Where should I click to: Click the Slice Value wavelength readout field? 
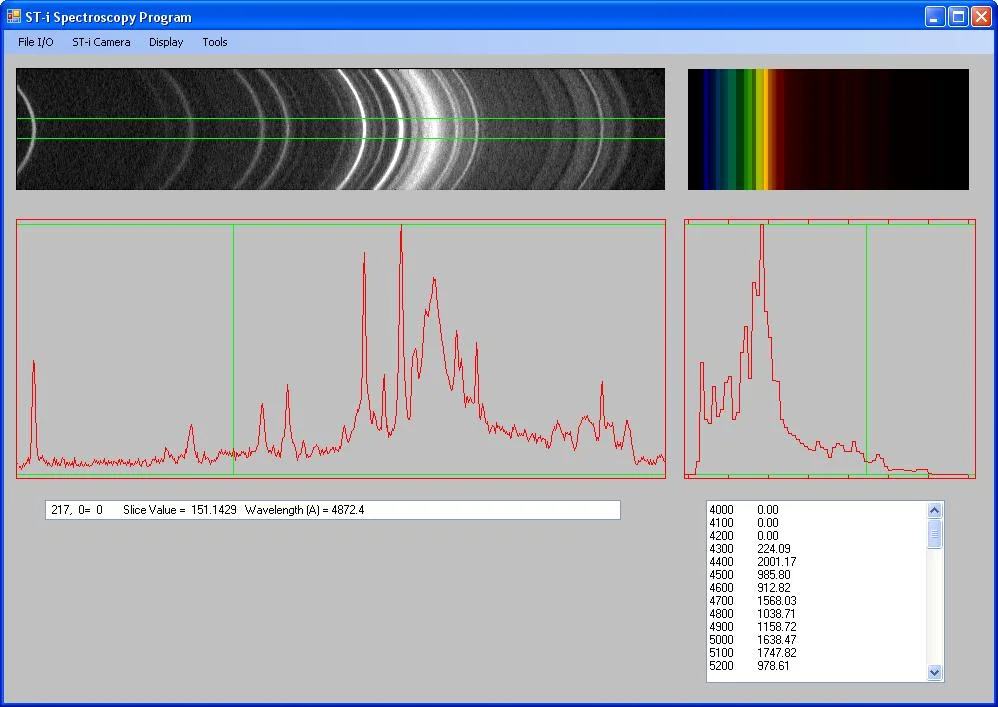tap(332, 510)
